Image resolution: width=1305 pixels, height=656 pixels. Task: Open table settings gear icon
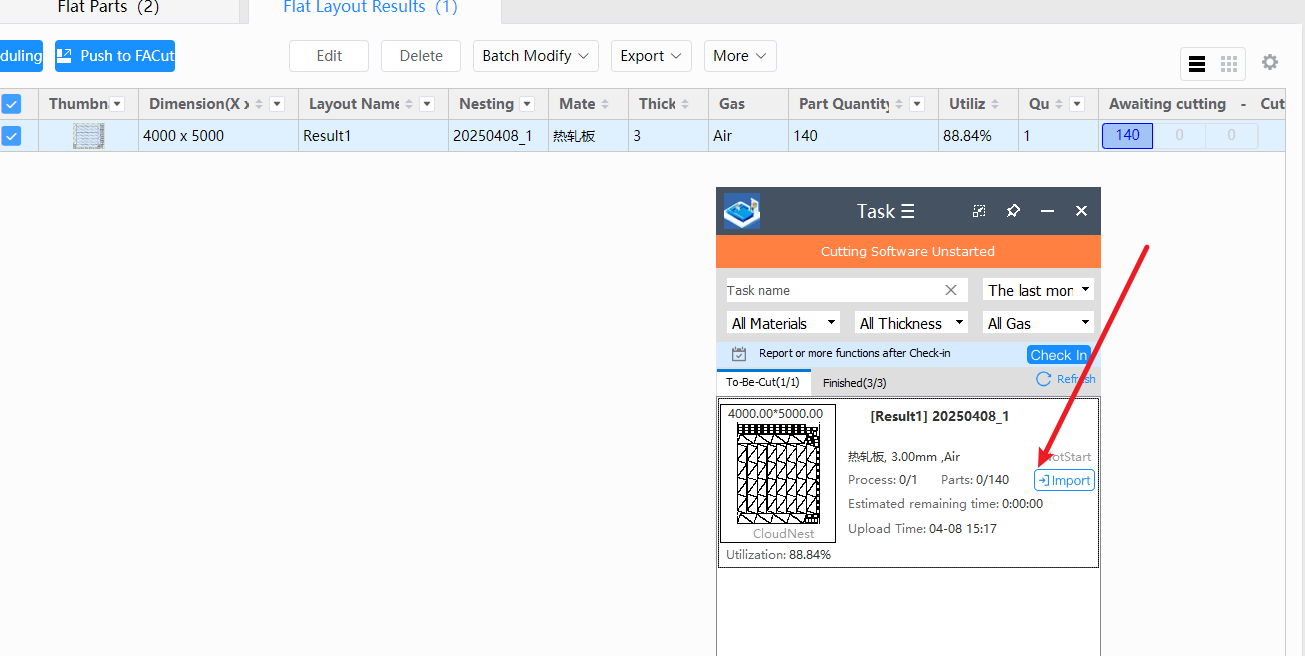tap(1269, 62)
